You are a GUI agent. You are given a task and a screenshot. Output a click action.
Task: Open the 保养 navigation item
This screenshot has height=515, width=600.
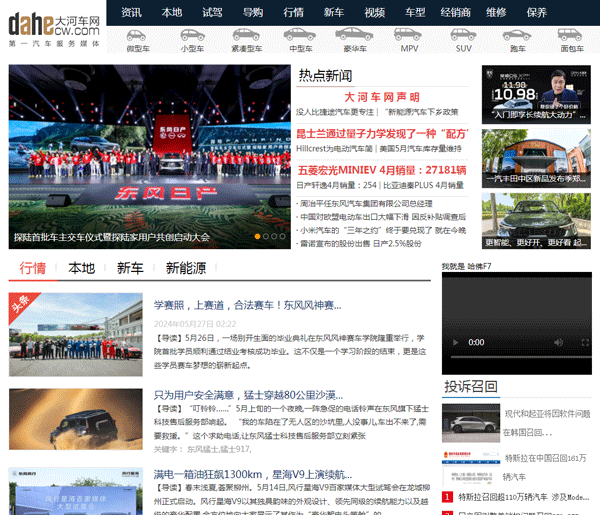coord(537,13)
